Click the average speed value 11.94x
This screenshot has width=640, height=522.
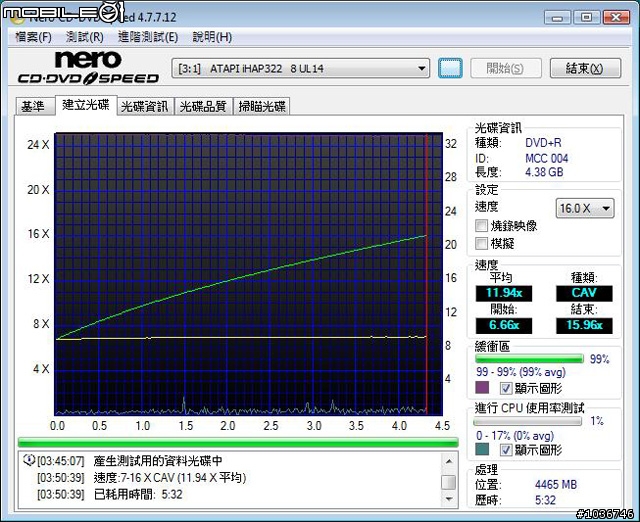pos(504,293)
